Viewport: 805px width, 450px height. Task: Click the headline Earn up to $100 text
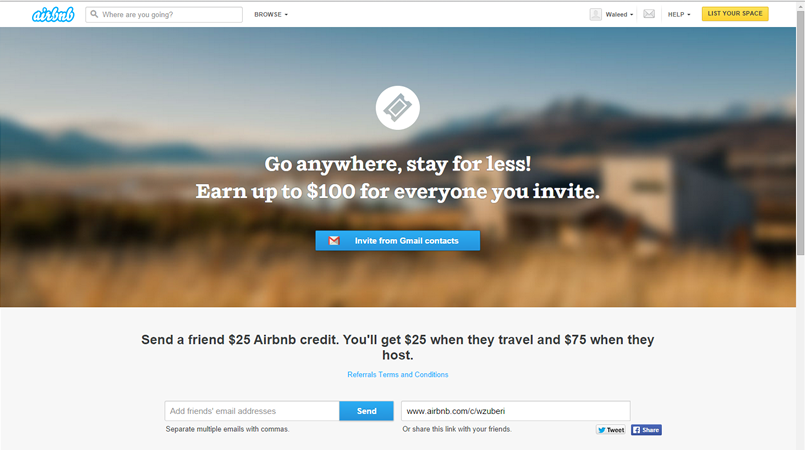coord(397,191)
